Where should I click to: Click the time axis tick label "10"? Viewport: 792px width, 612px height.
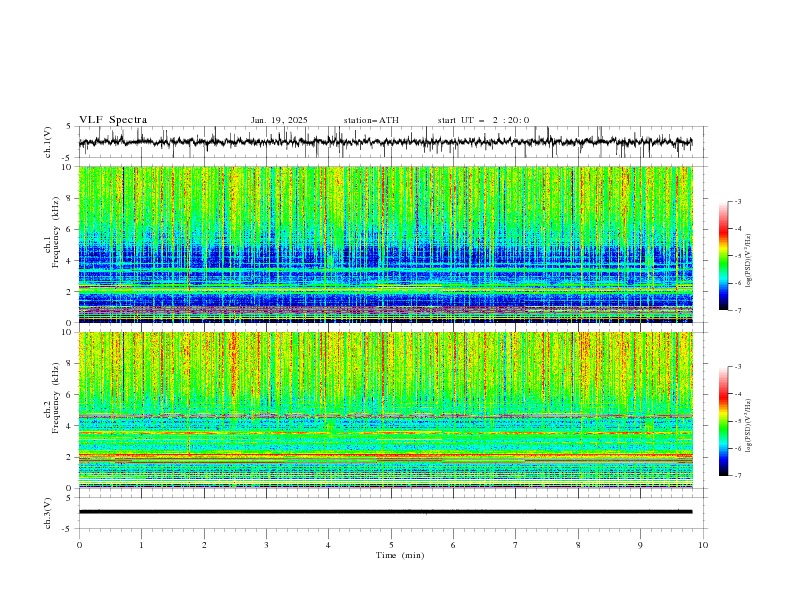[703, 545]
